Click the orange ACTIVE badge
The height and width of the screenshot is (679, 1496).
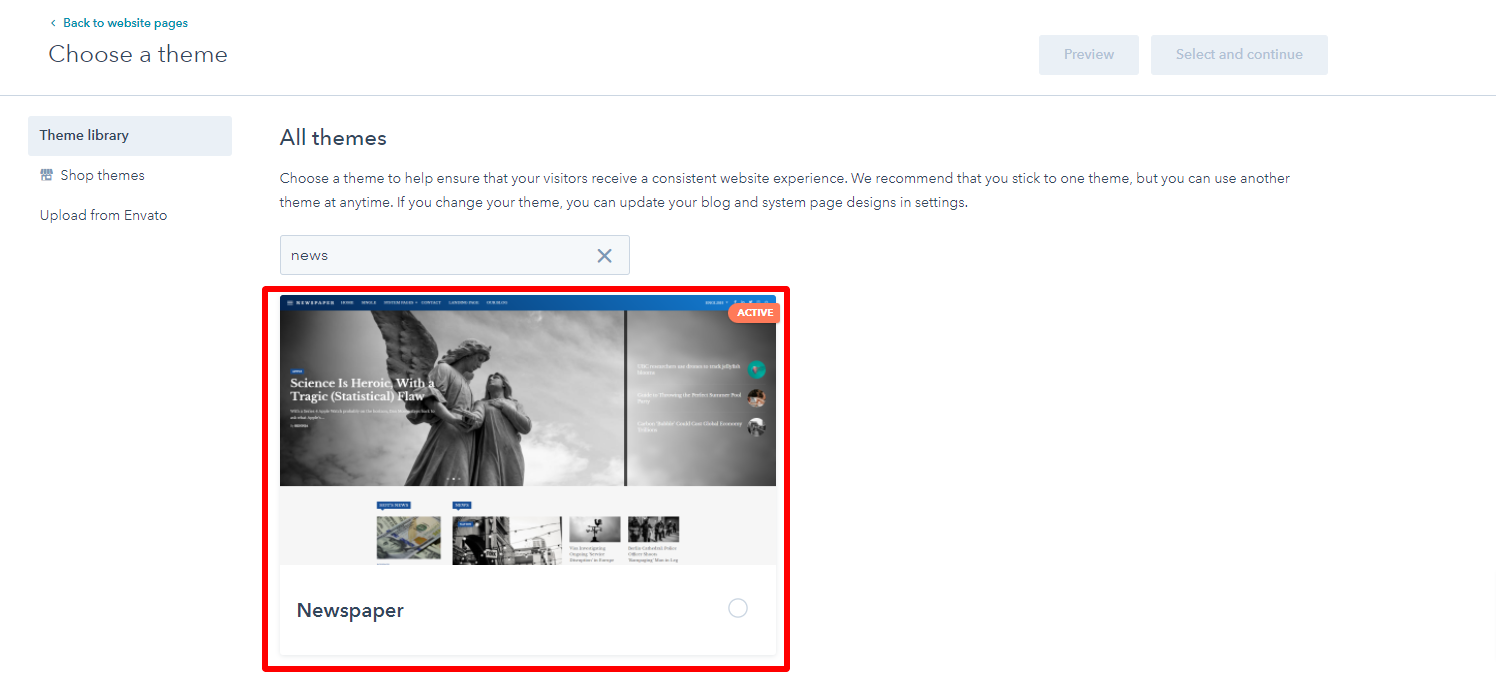(x=754, y=313)
